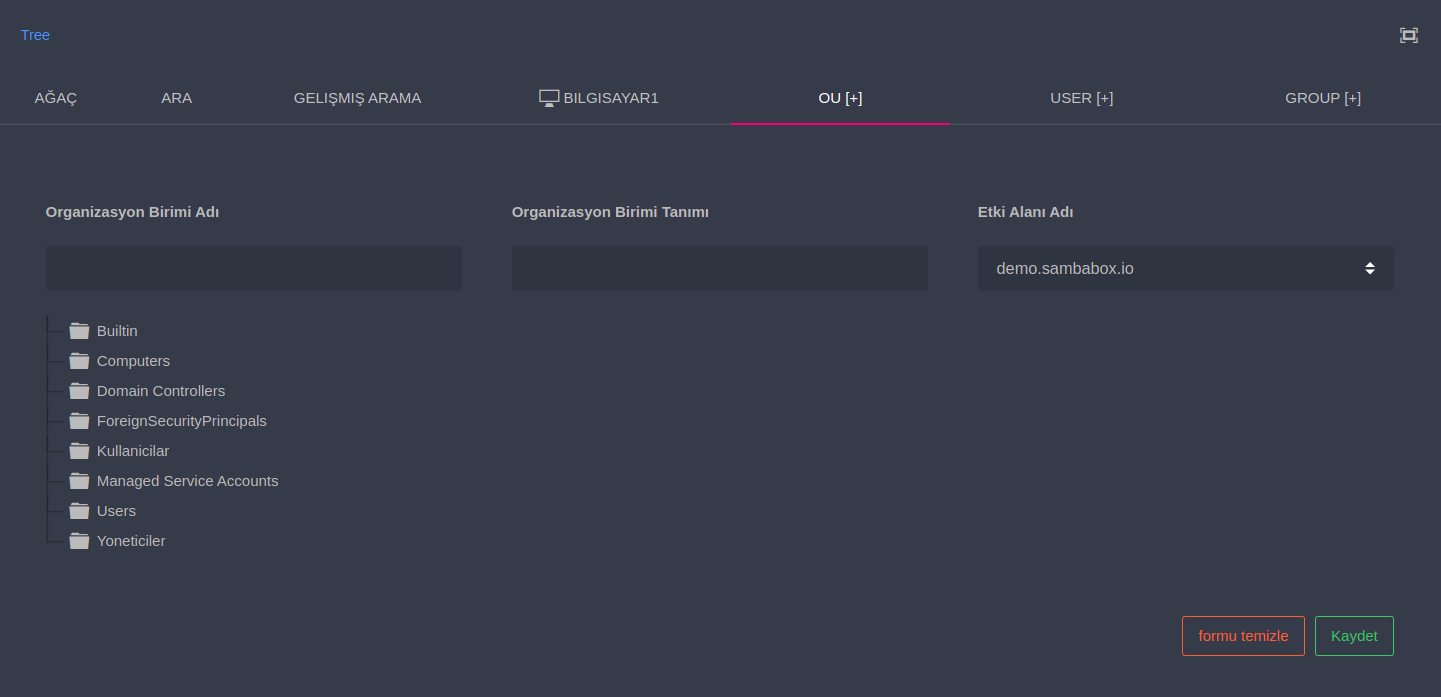This screenshot has height=697, width=1441.
Task: Click the Yoneticiler folder icon
Action: (x=79, y=541)
